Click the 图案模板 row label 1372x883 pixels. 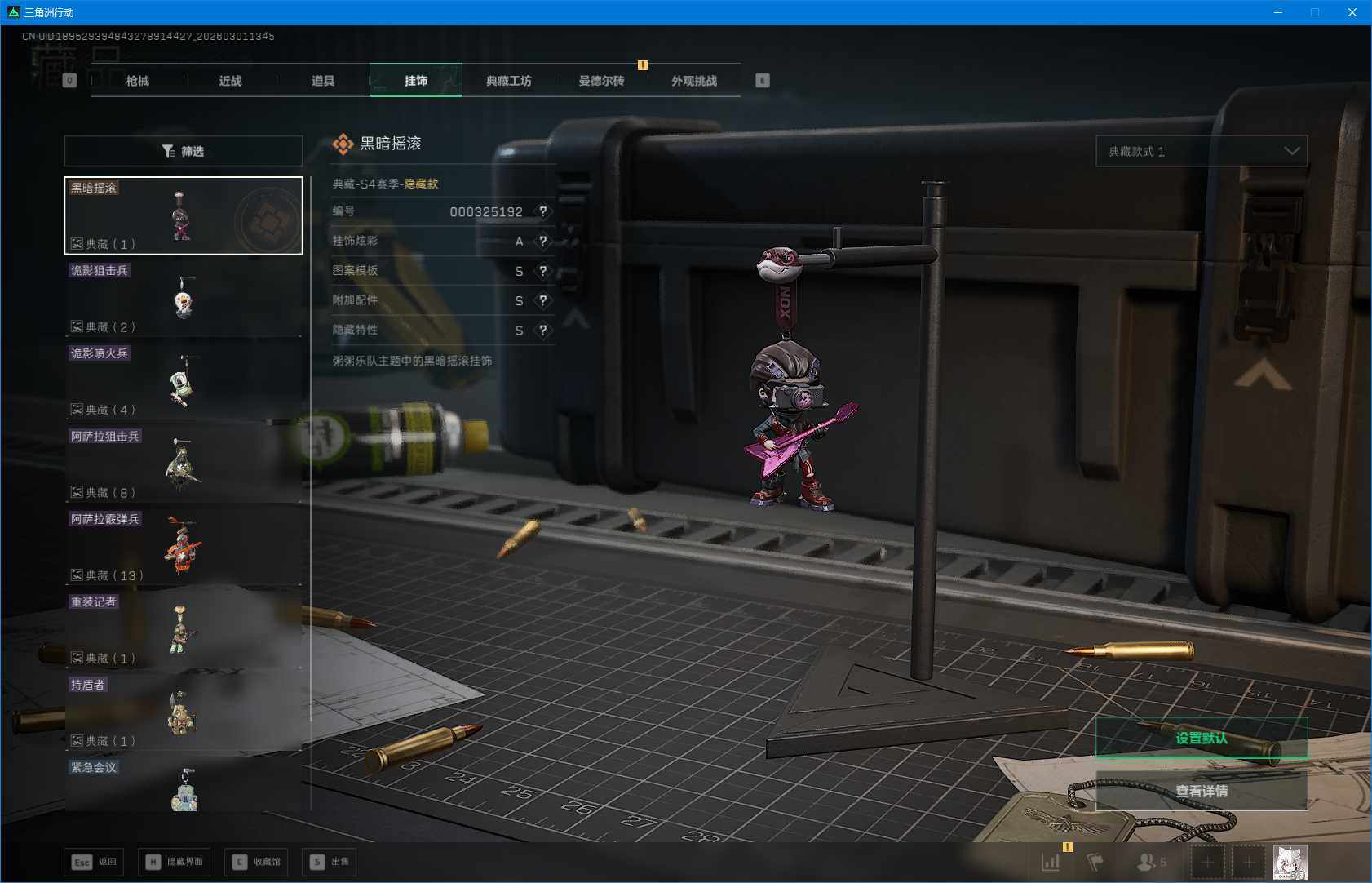tap(355, 271)
